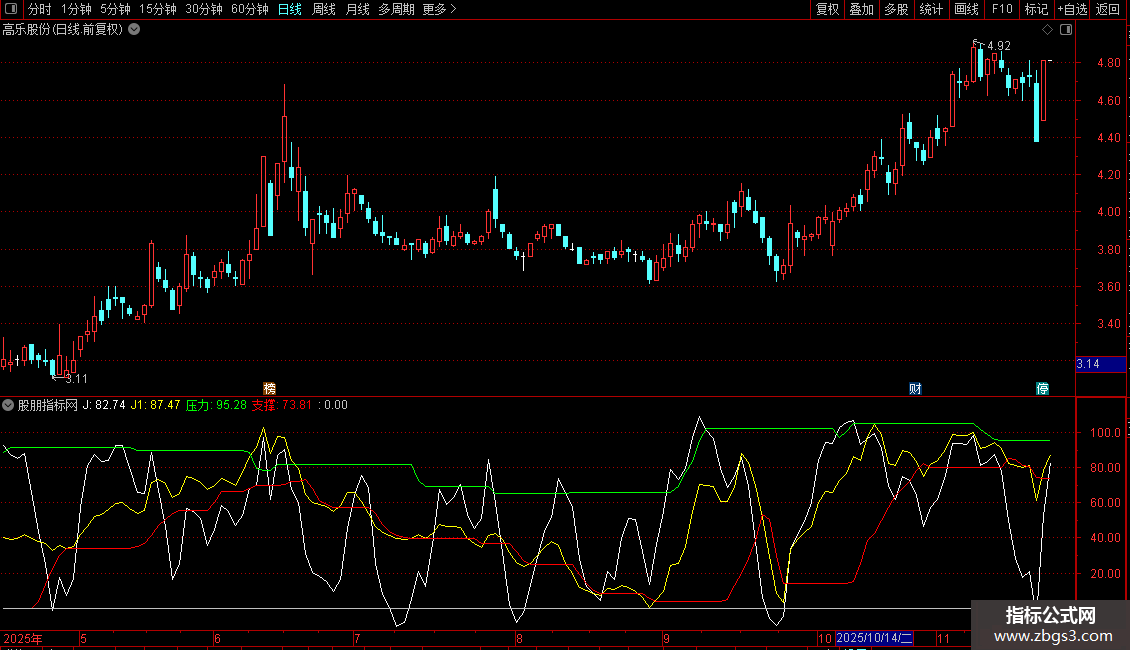Image resolution: width=1130 pixels, height=650 pixels.
Task: Expand the 高乐股份 stock title dropdown
Action: coord(134,29)
